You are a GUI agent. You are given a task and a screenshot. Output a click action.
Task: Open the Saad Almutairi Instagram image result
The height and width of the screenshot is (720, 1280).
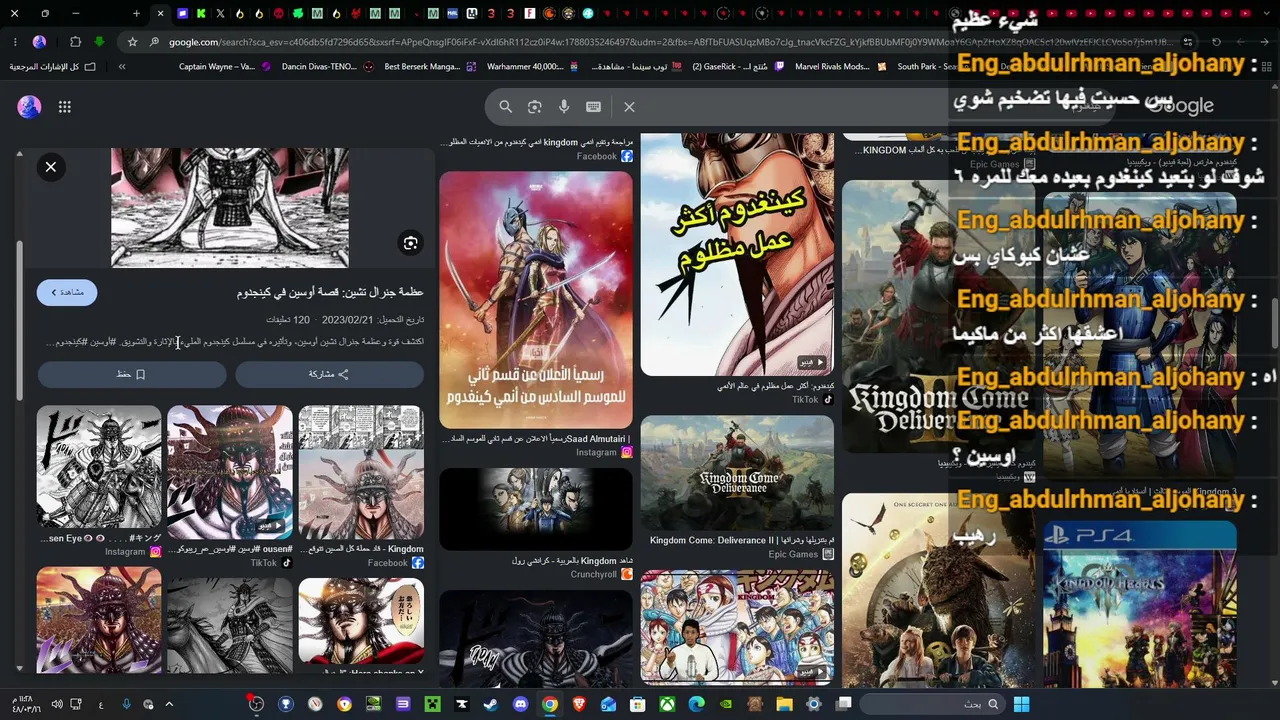click(x=536, y=300)
